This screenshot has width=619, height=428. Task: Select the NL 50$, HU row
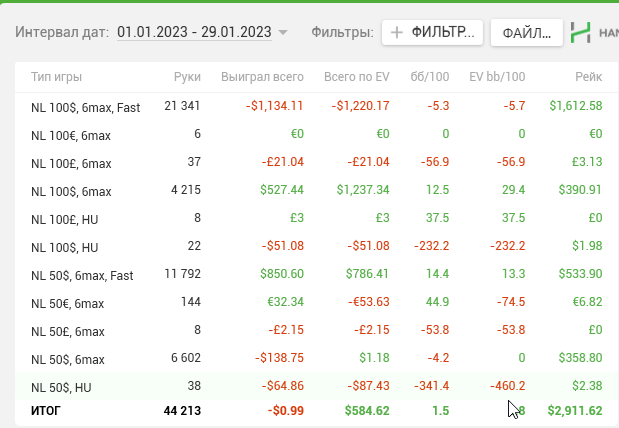click(317, 386)
